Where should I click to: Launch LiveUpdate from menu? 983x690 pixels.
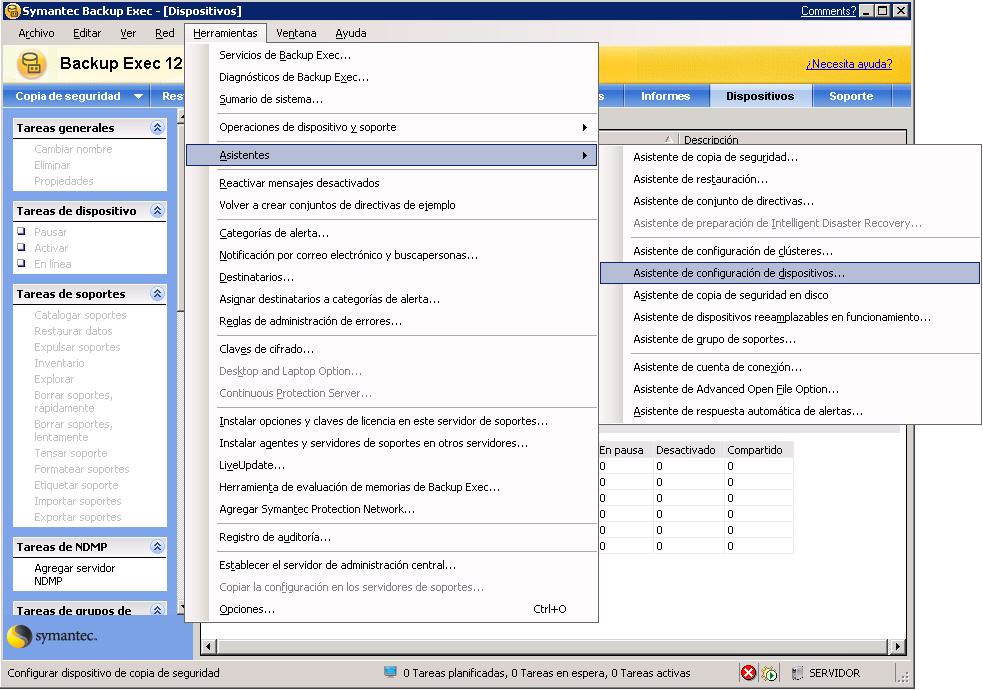[391, 465]
